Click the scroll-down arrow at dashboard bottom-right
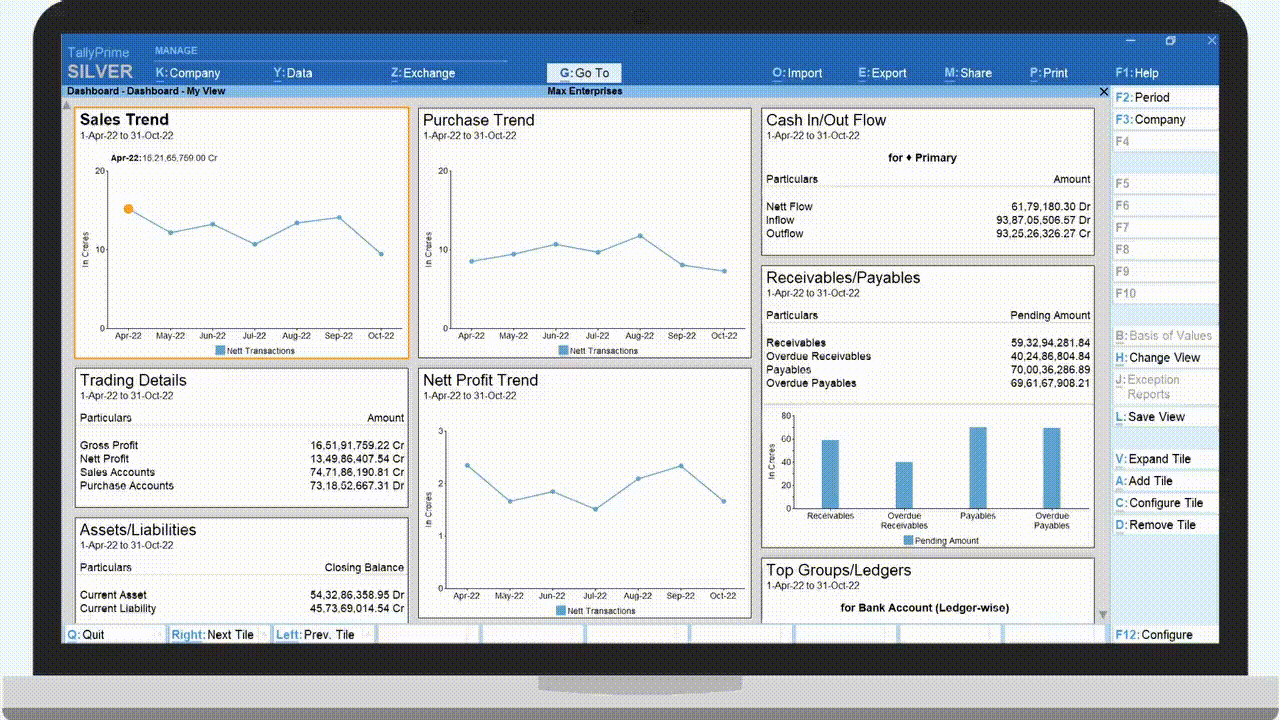 click(1103, 615)
